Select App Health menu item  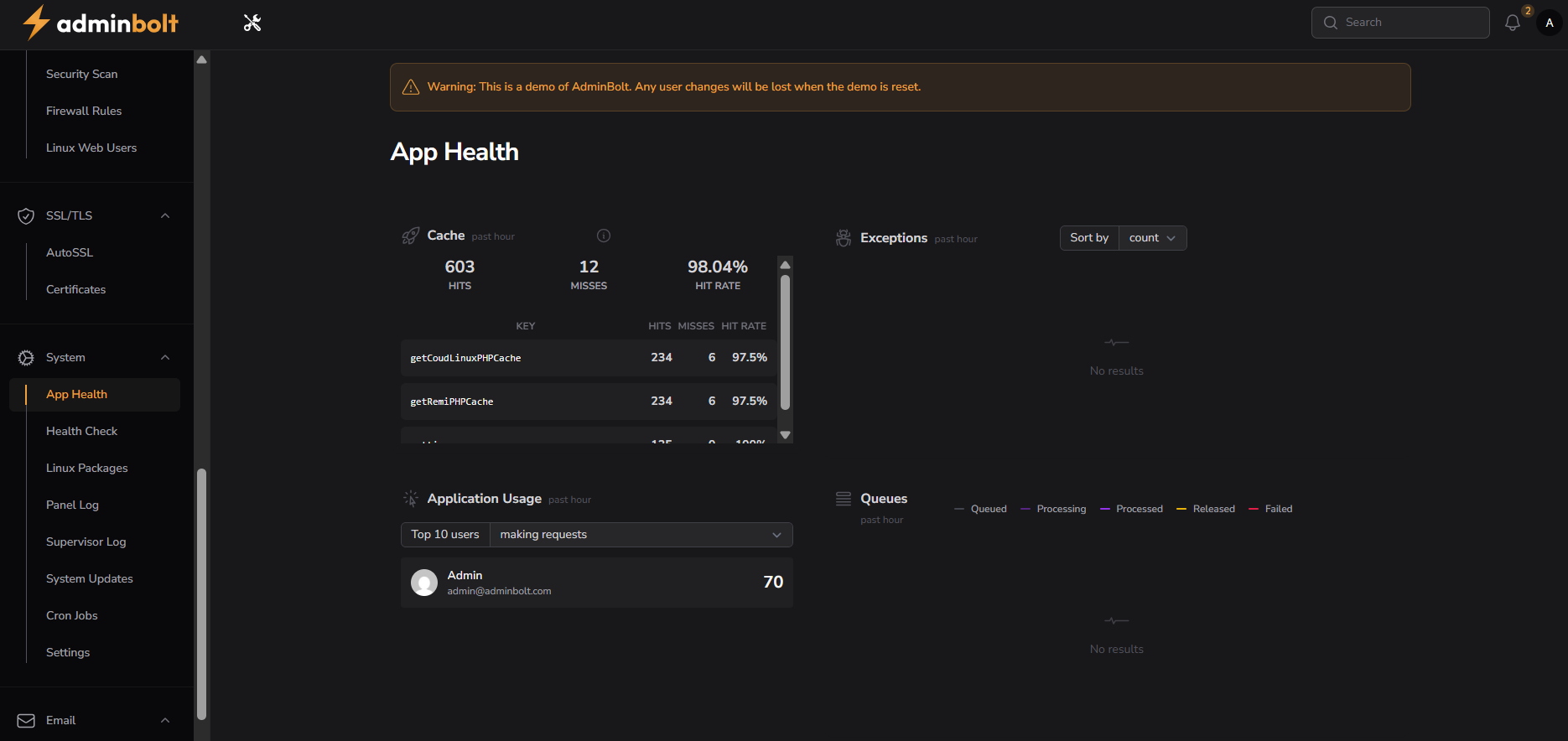click(x=95, y=395)
